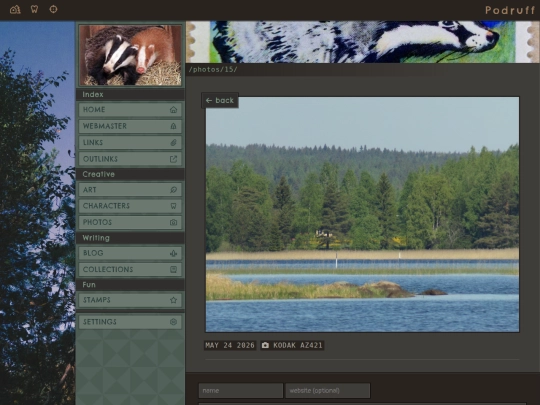Click the star icon beside STAMPS
The height and width of the screenshot is (405, 540).
click(173, 300)
